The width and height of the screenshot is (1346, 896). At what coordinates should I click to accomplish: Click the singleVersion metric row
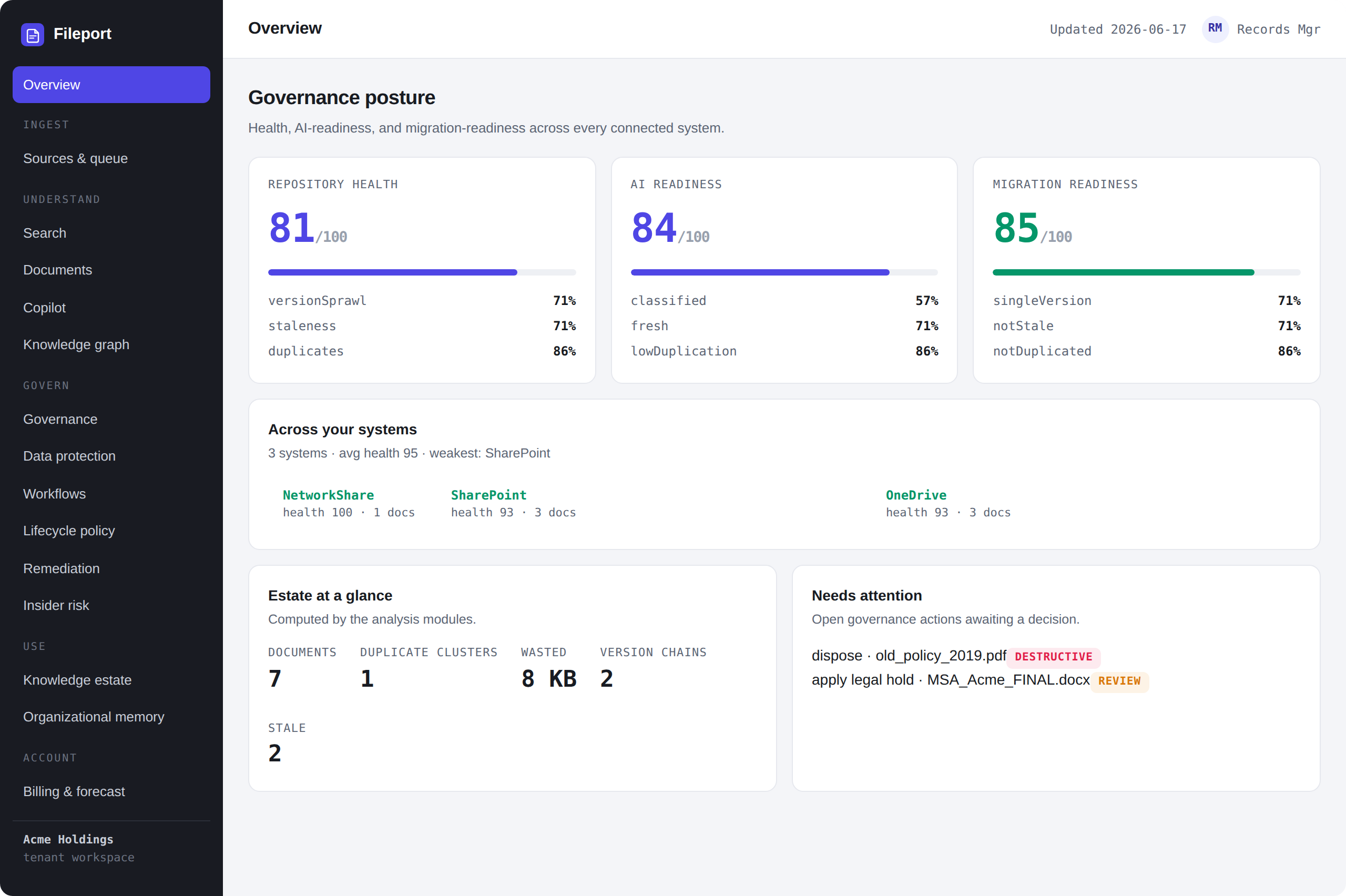click(x=1146, y=301)
